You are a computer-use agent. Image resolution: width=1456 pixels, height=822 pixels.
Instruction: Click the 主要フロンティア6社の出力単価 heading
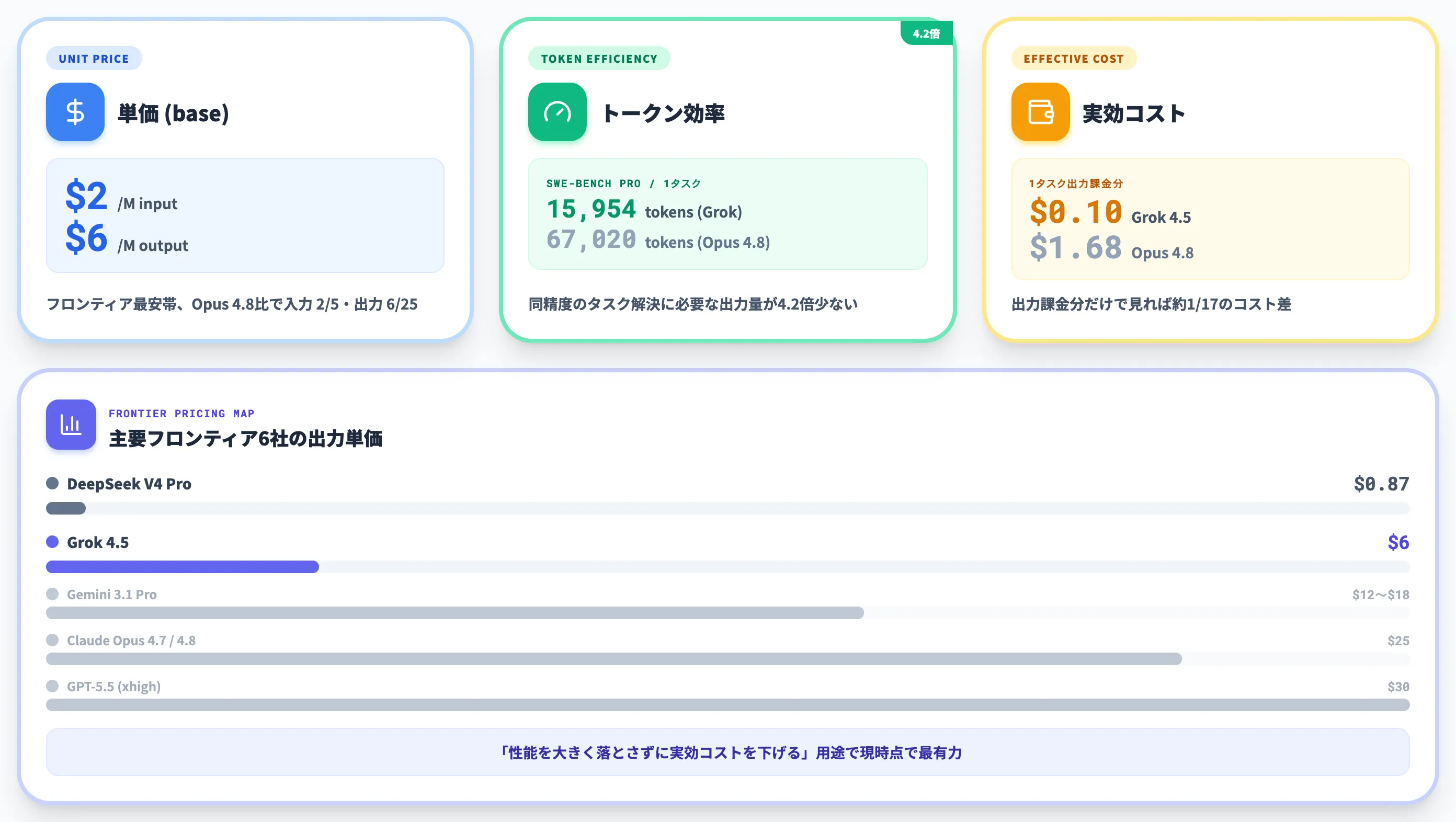tap(246, 438)
